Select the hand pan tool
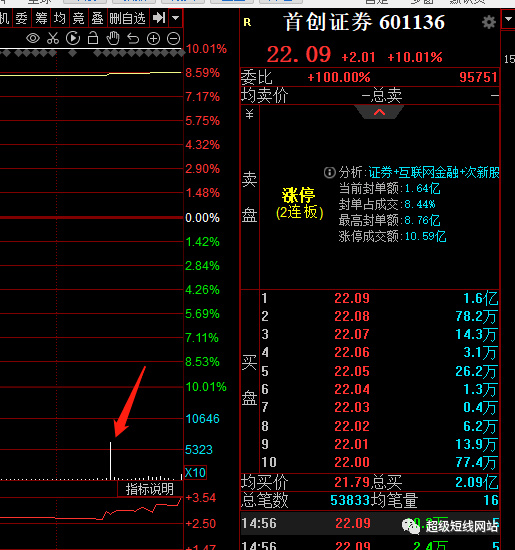515x550 pixels. [113, 38]
